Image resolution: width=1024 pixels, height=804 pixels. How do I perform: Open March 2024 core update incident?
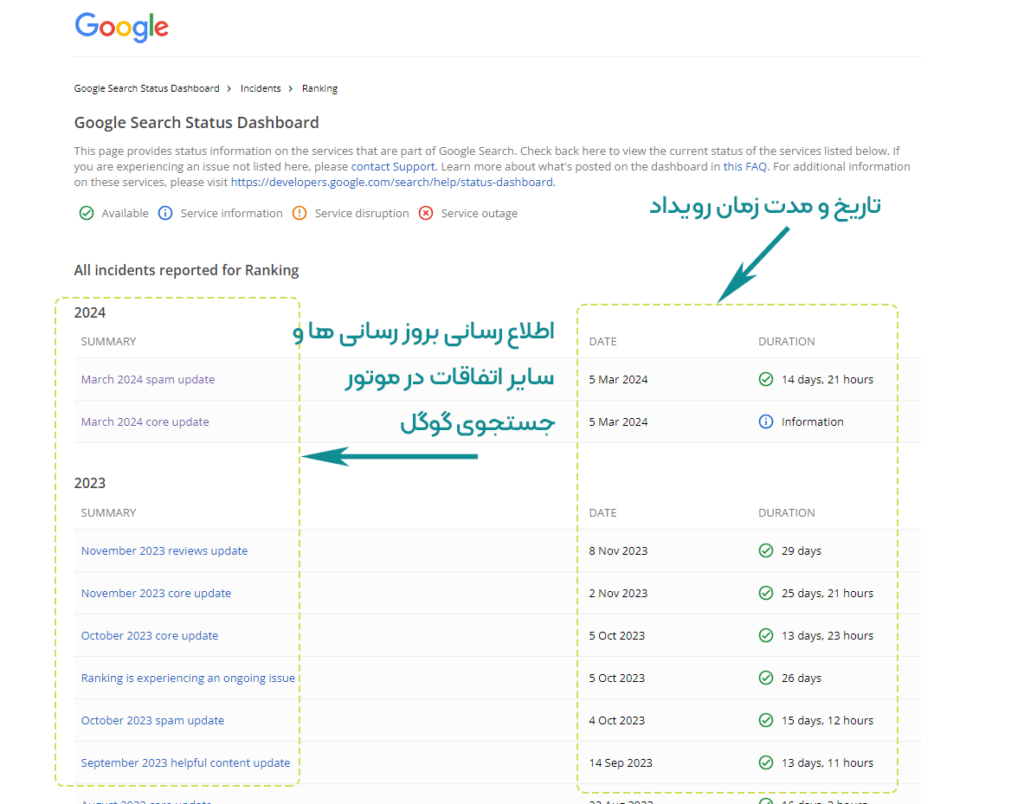pyautogui.click(x=145, y=422)
